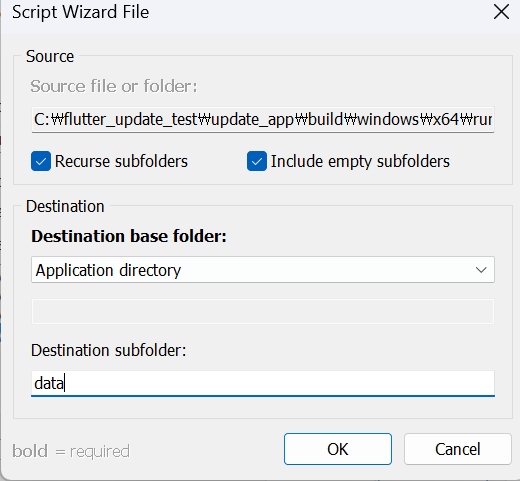Screen dimensions: 520x481
Task: Click the Source group heading
Action: tap(50, 56)
